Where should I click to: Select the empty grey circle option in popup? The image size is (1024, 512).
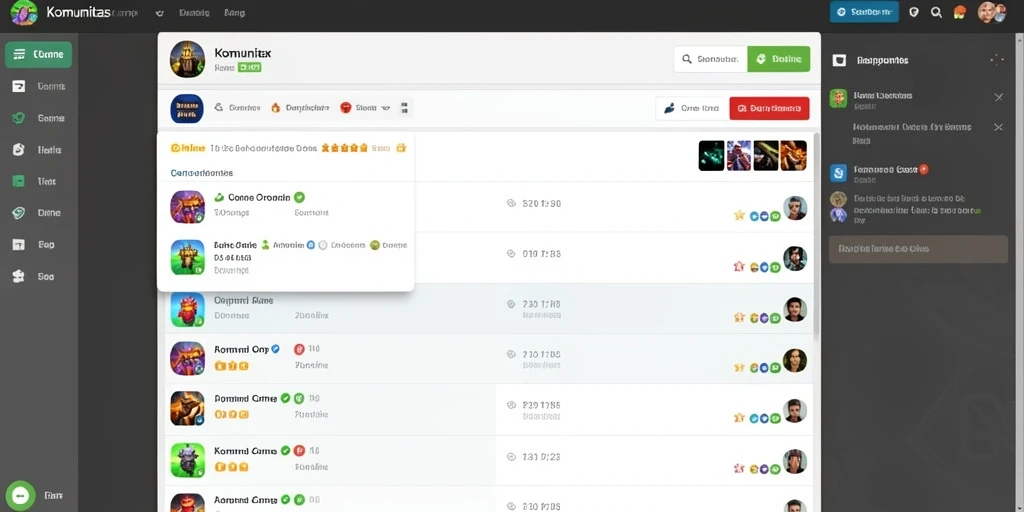point(323,246)
